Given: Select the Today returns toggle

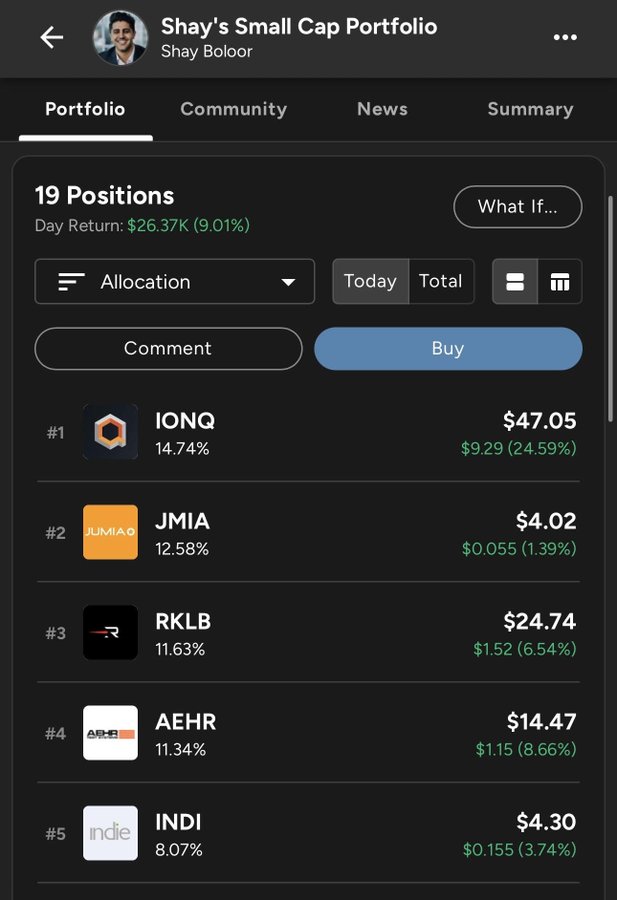Looking at the screenshot, I should (x=370, y=282).
